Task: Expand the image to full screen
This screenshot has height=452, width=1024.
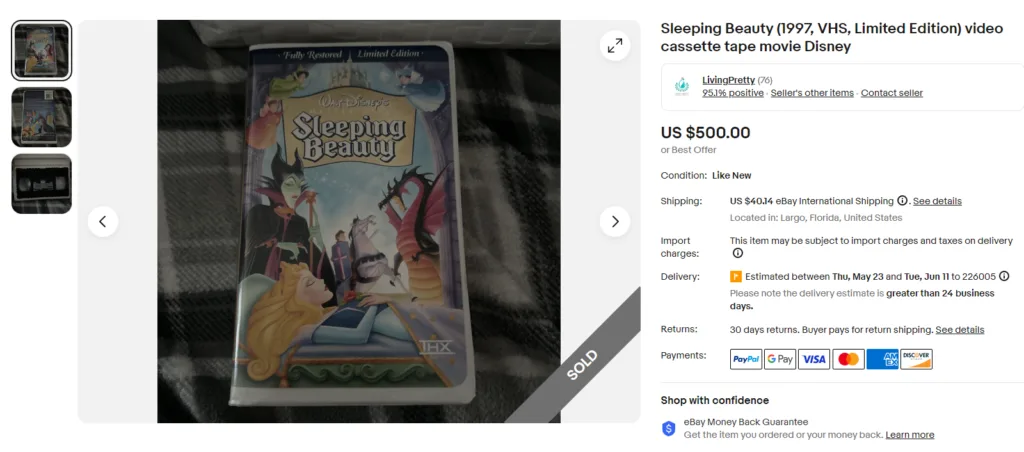Action: point(615,46)
